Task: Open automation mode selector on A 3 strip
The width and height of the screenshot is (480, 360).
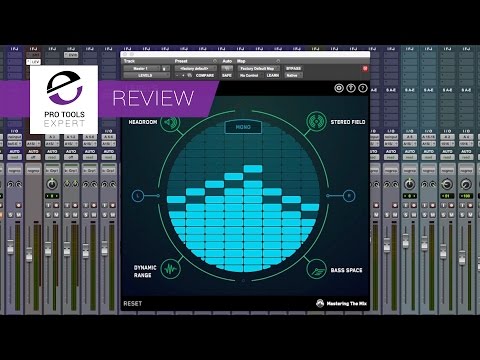Action: pos(52,157)
